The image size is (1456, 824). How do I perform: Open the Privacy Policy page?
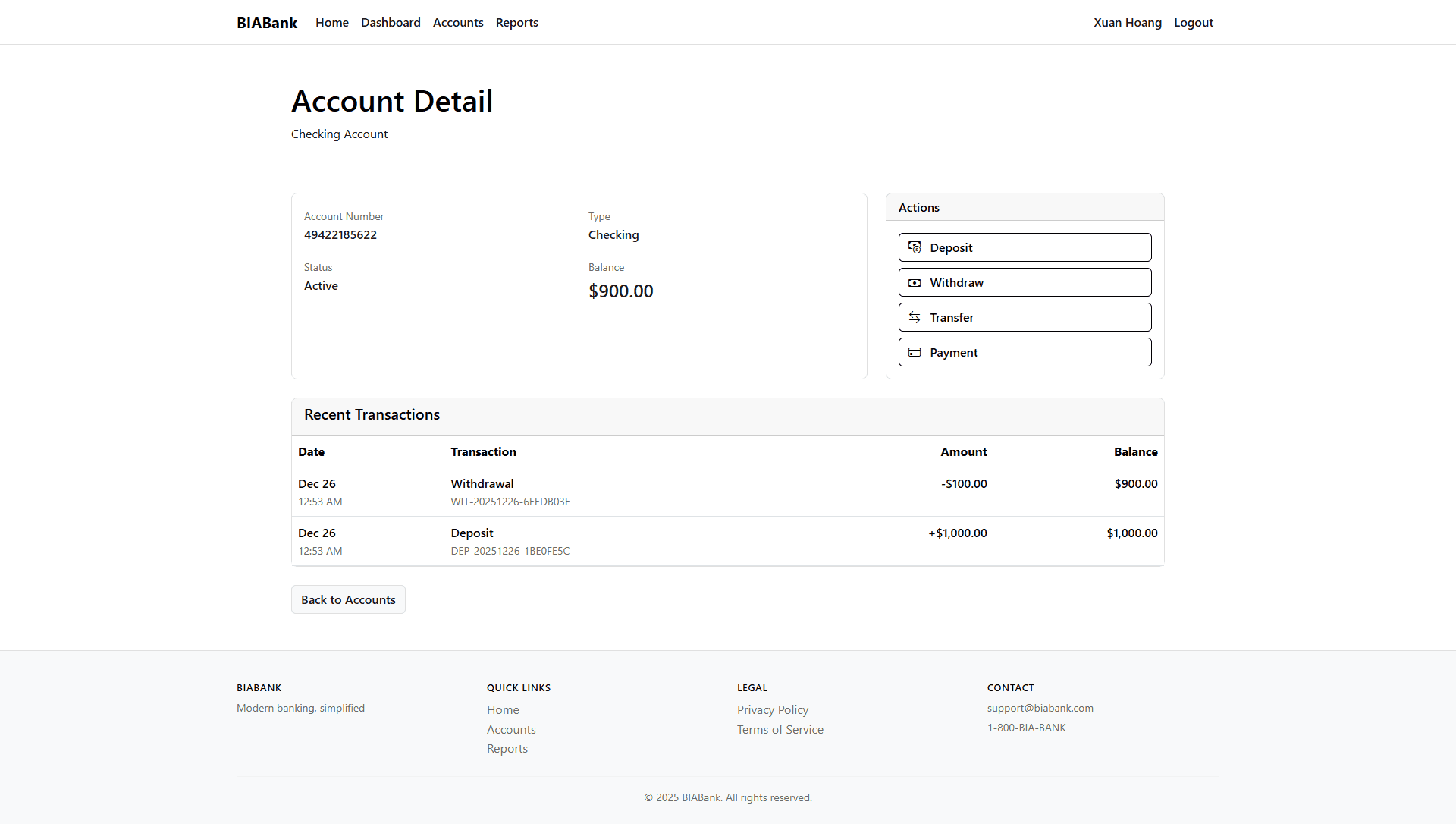772,709
